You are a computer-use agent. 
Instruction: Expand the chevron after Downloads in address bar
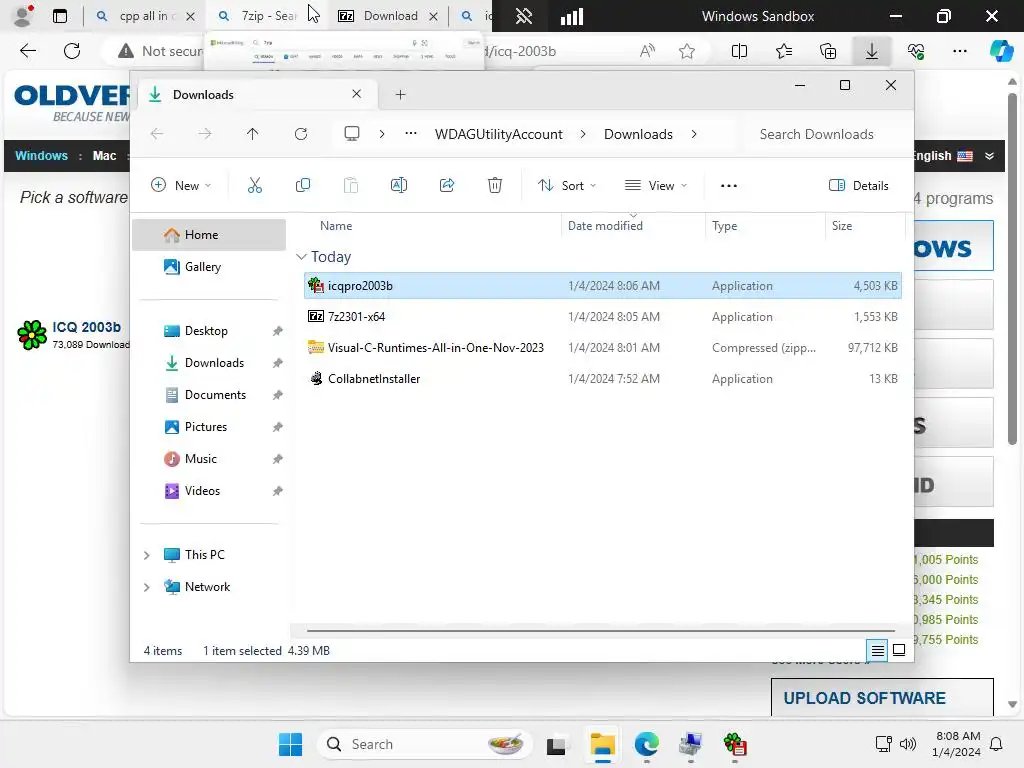694,134
